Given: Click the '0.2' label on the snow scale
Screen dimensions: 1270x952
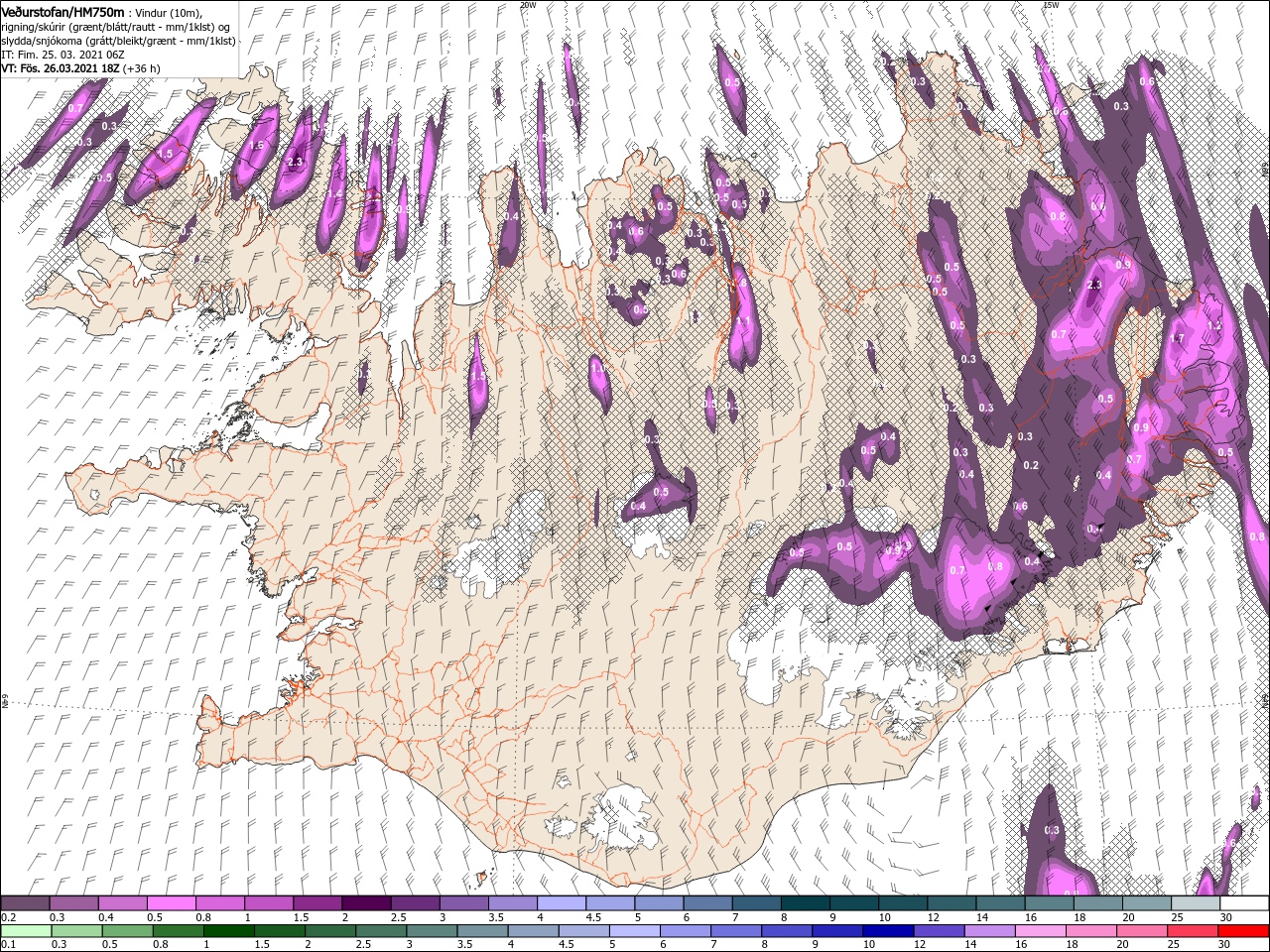Looking at the screenshot, I should point(8,917).
